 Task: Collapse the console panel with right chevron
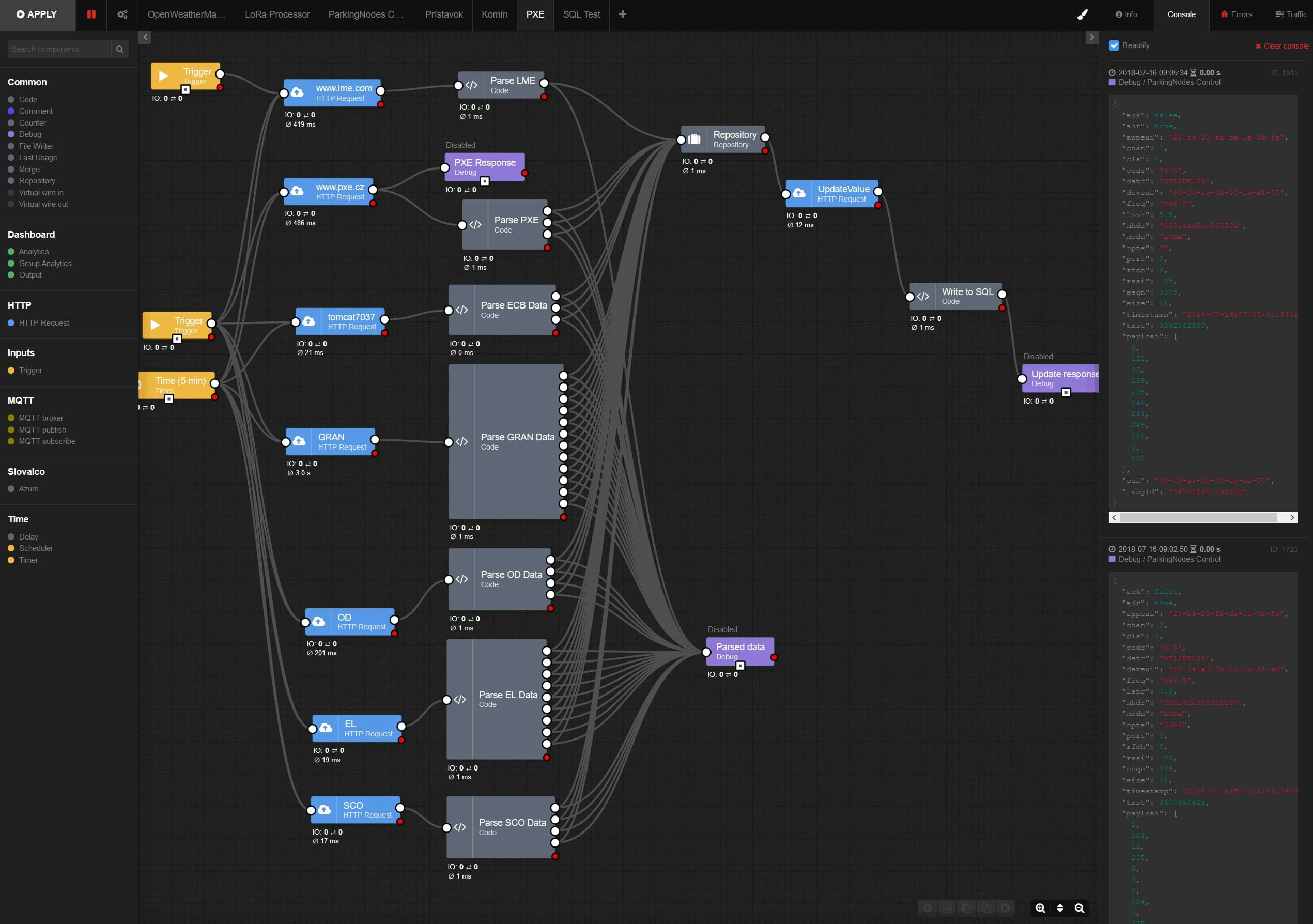coord(1092,37)
